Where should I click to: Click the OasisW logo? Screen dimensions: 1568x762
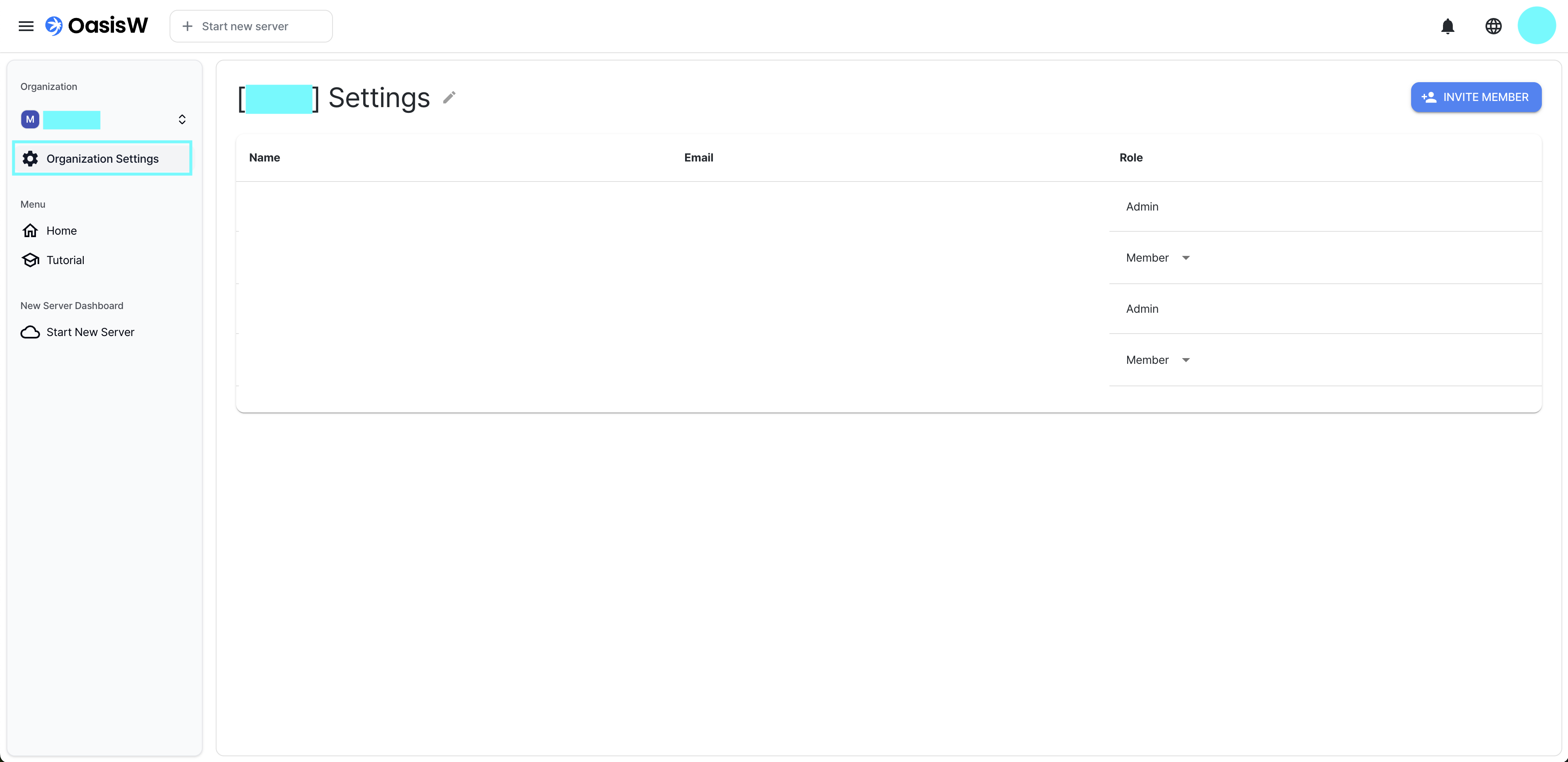pos(97,26)
